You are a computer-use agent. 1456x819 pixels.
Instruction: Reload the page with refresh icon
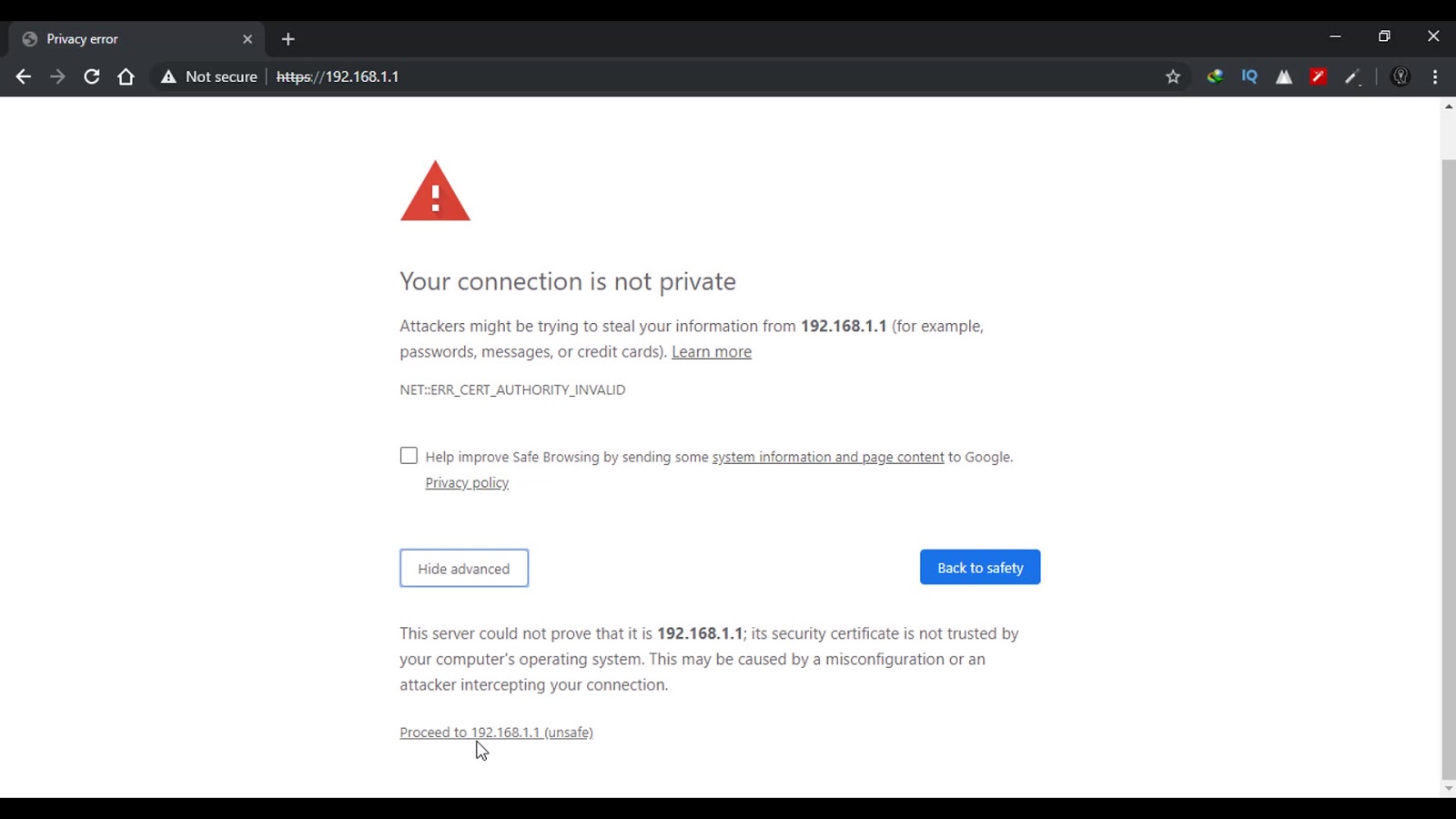(x=92, y=77)
